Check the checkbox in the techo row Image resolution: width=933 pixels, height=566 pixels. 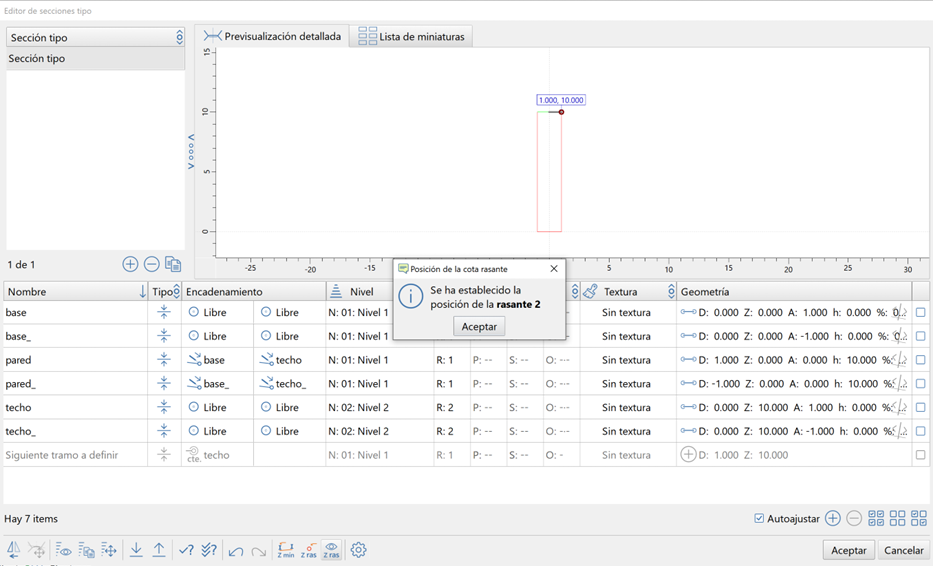point(920,407)
